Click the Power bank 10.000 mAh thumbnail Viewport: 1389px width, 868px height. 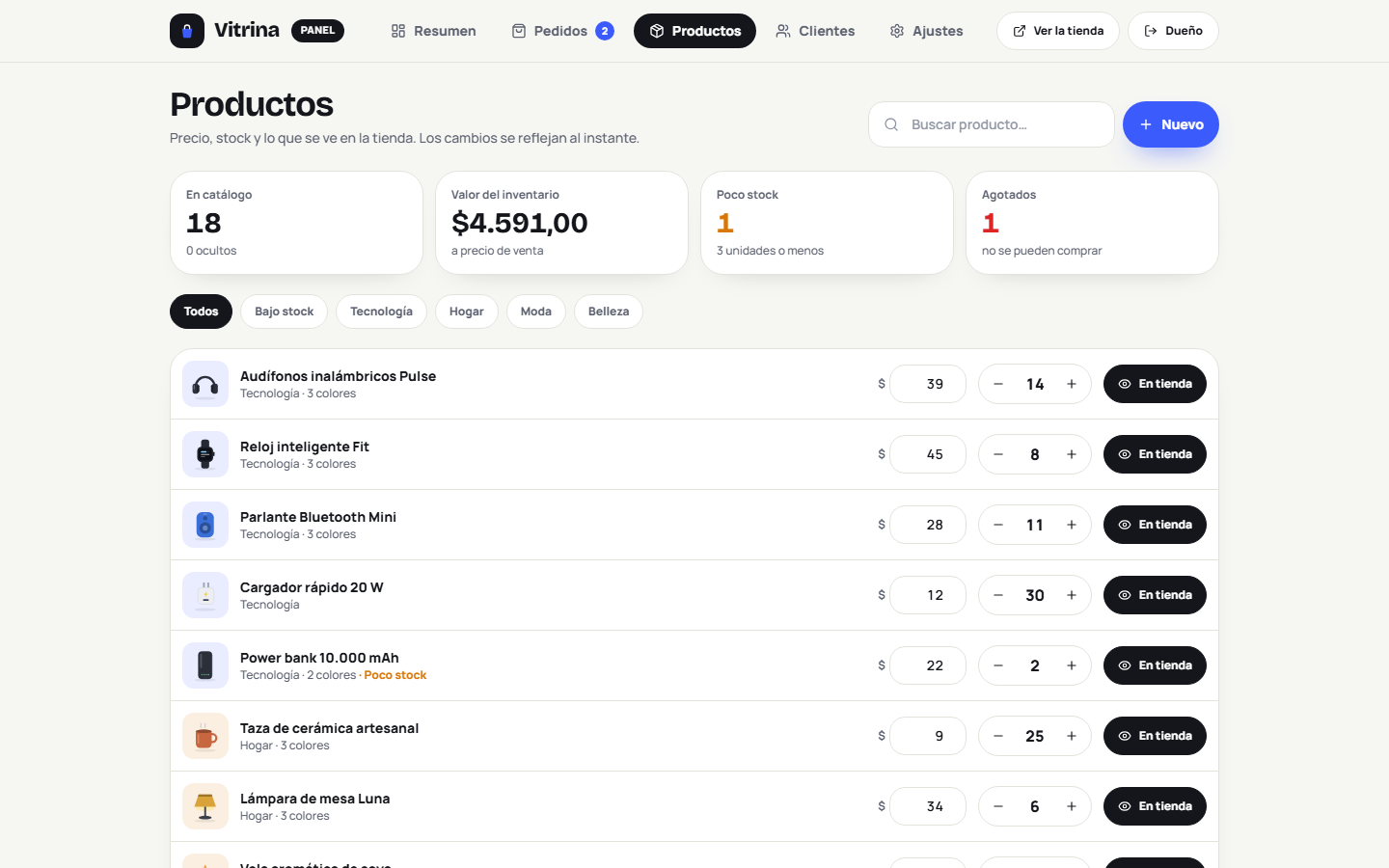click(205, 665)
